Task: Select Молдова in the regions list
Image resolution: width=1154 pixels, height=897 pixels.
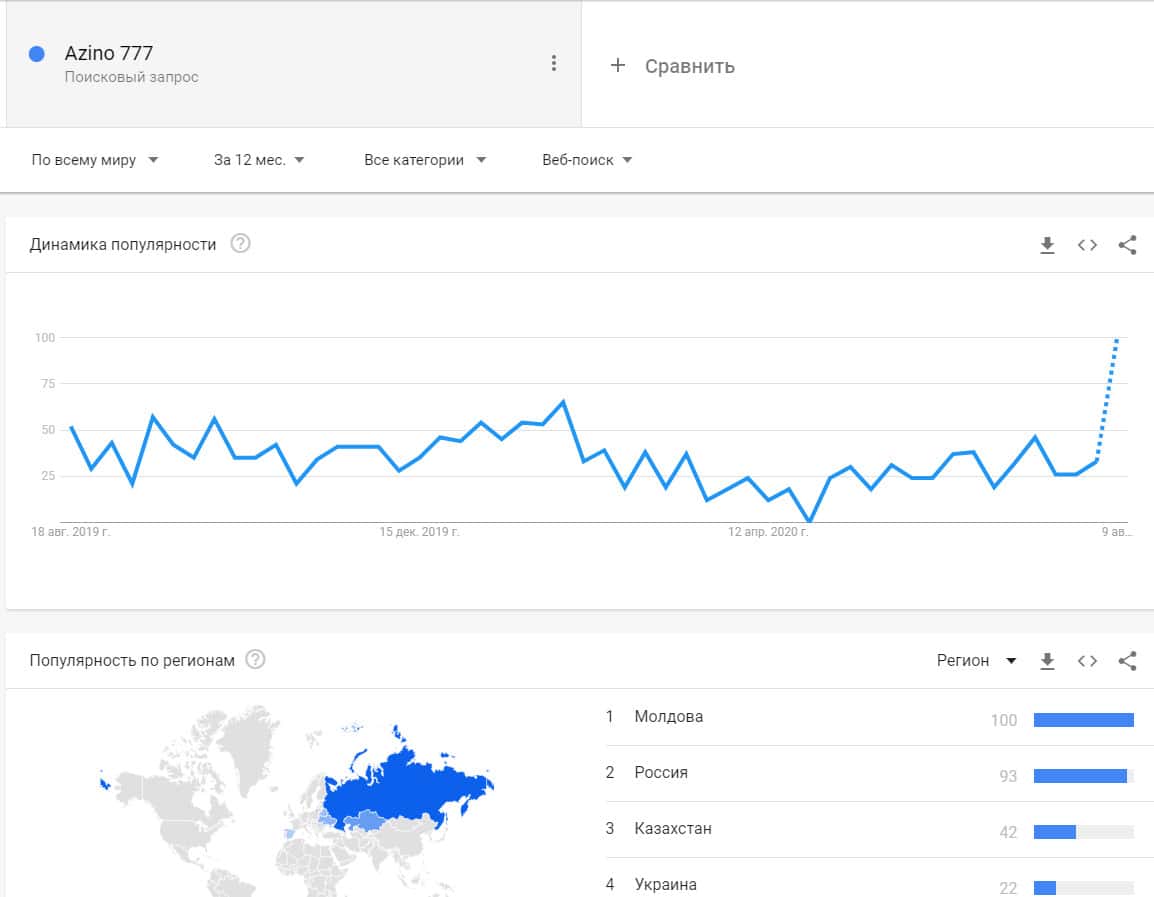Action: pyautogui.click(x=668, y=717)
